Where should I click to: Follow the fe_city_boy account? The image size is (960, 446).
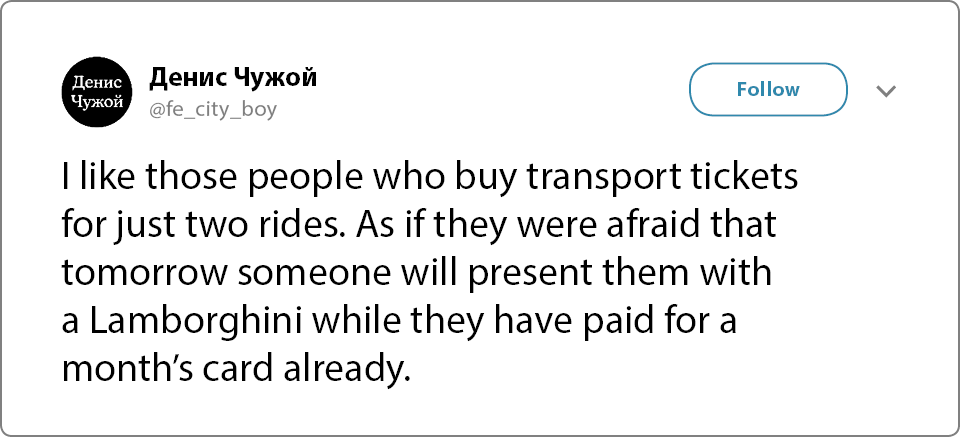click(768, 89)
